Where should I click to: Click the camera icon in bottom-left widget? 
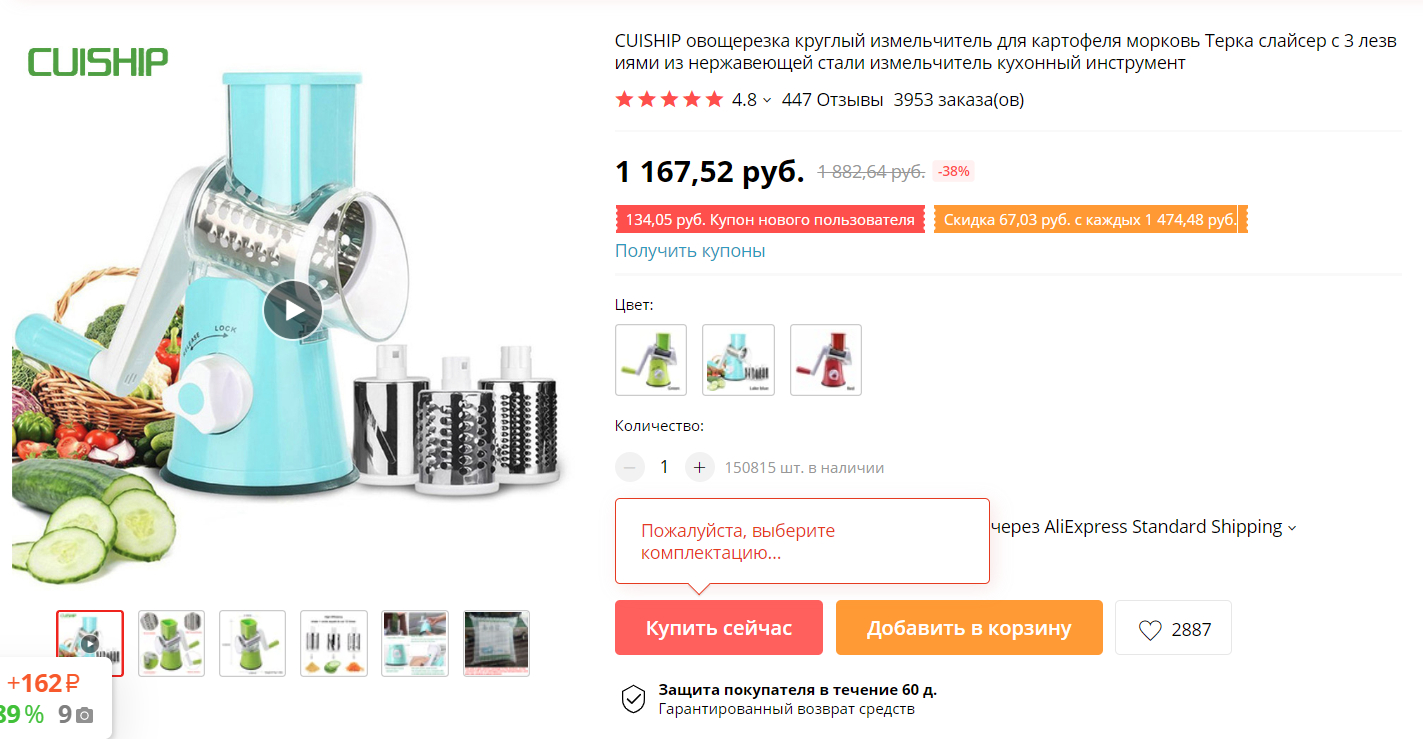tap(85, 715)
